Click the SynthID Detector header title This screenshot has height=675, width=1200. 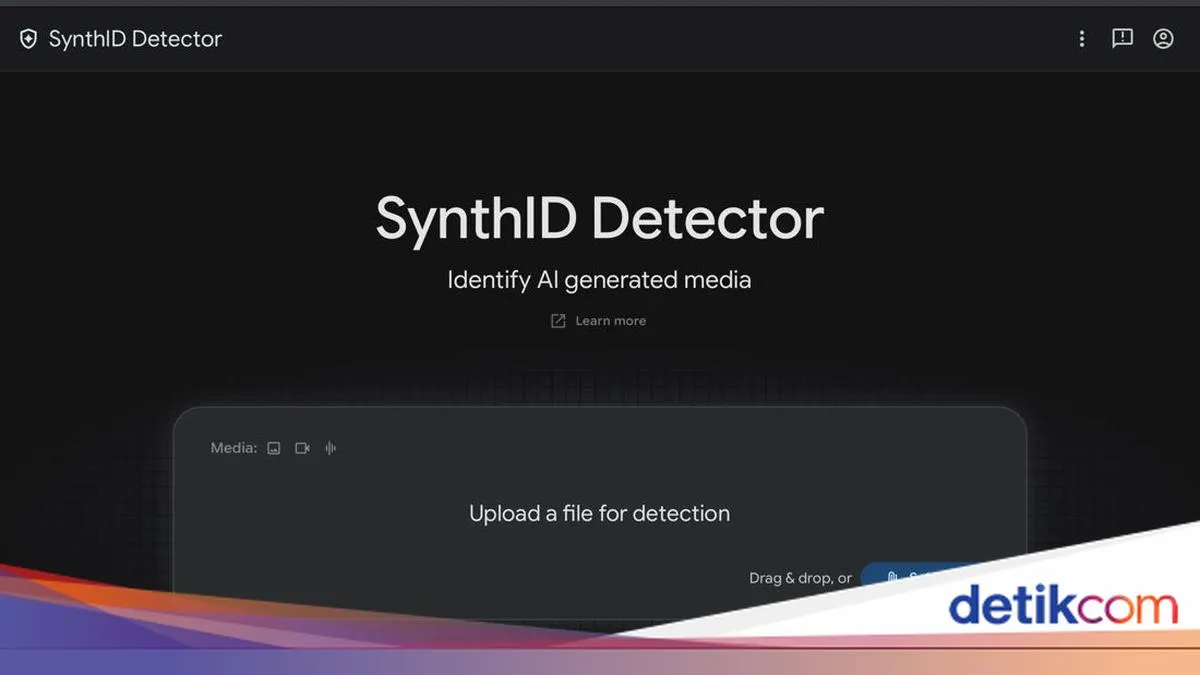click(135, 39)
